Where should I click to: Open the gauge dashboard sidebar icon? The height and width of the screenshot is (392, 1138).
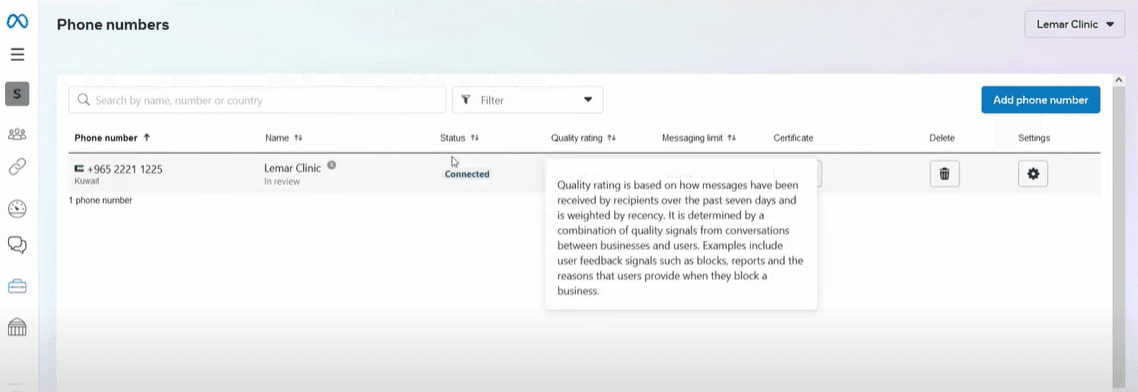point(17,209)
